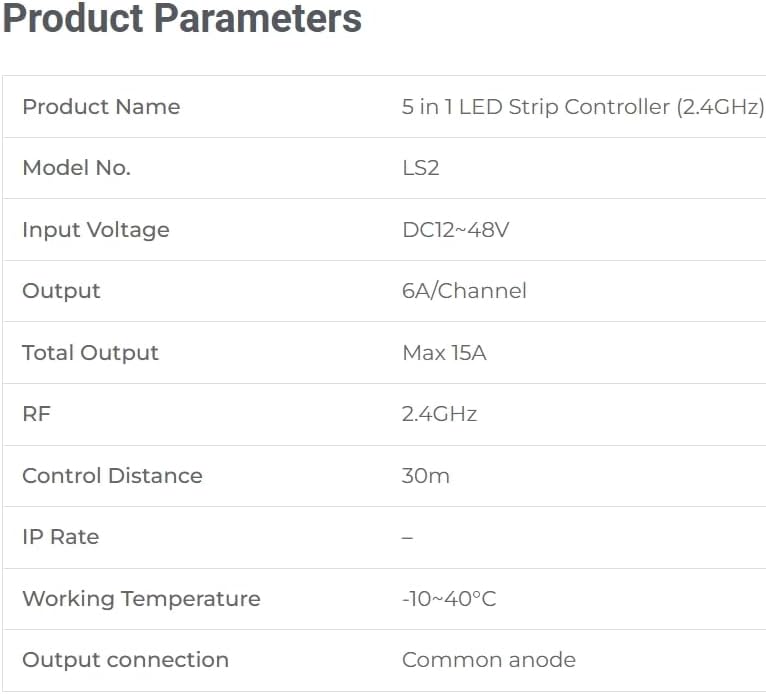Click the dash value beside IP Rate
The width and height of the screenshot is (766, 694).
[x=407, y=537]
